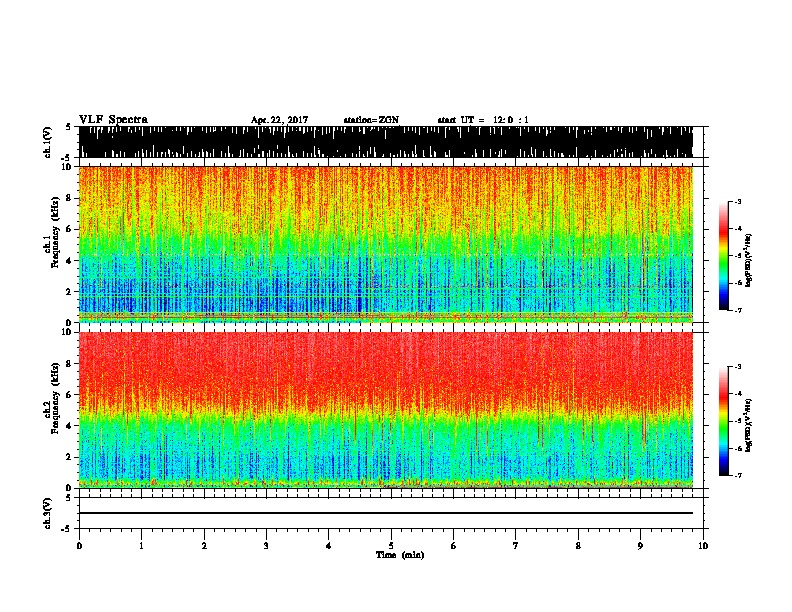792x612 pixels.
Task: Click the ch.1 frequency axis "10" tick label
Action: (x=67, y=167)
